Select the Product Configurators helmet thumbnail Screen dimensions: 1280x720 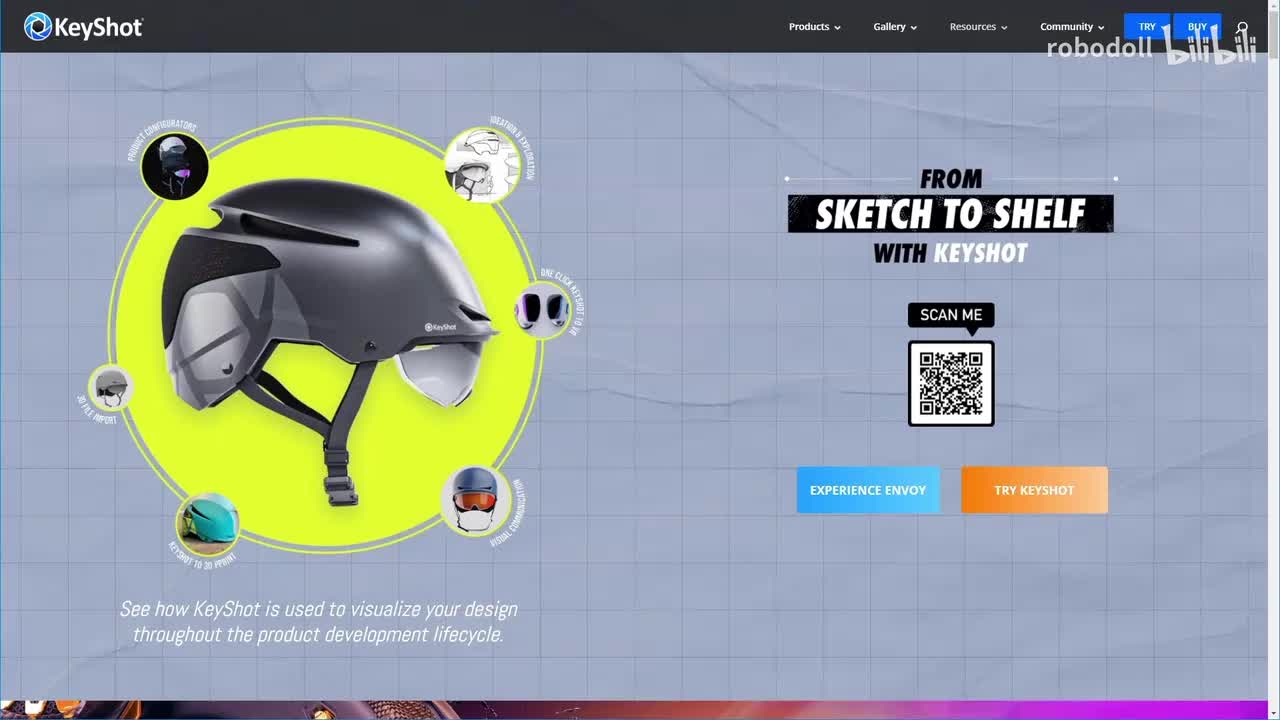(x=175, y=166)
